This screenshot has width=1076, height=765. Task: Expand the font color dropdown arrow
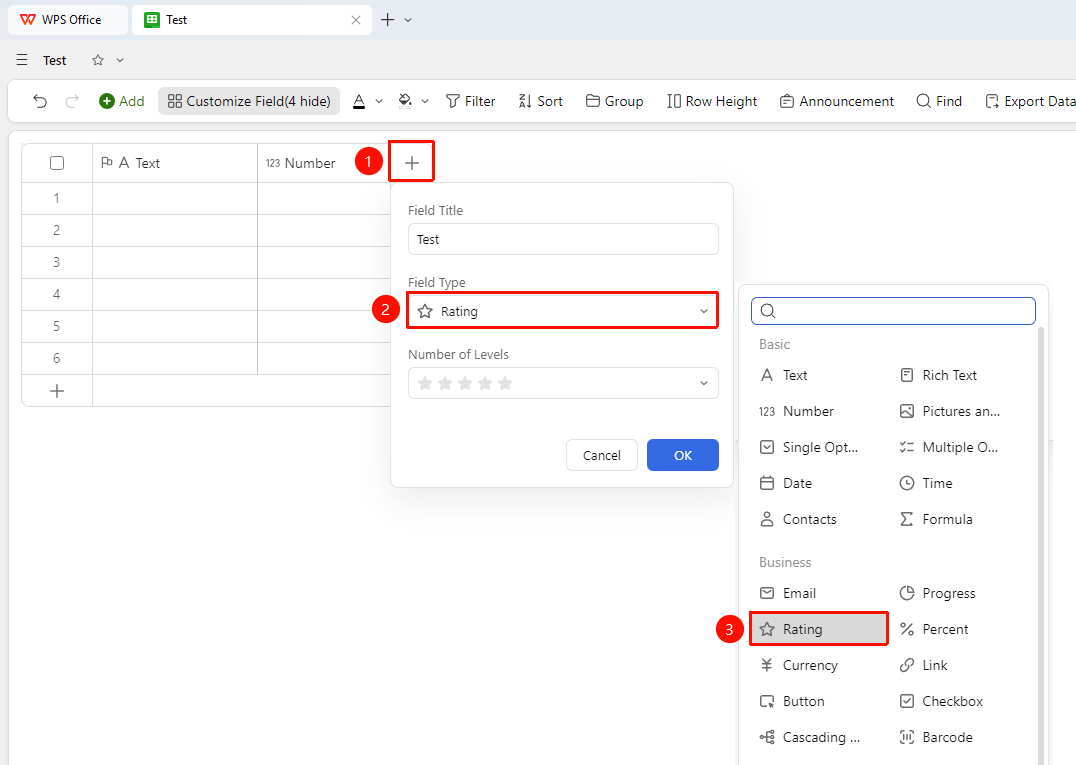[379, 102]
